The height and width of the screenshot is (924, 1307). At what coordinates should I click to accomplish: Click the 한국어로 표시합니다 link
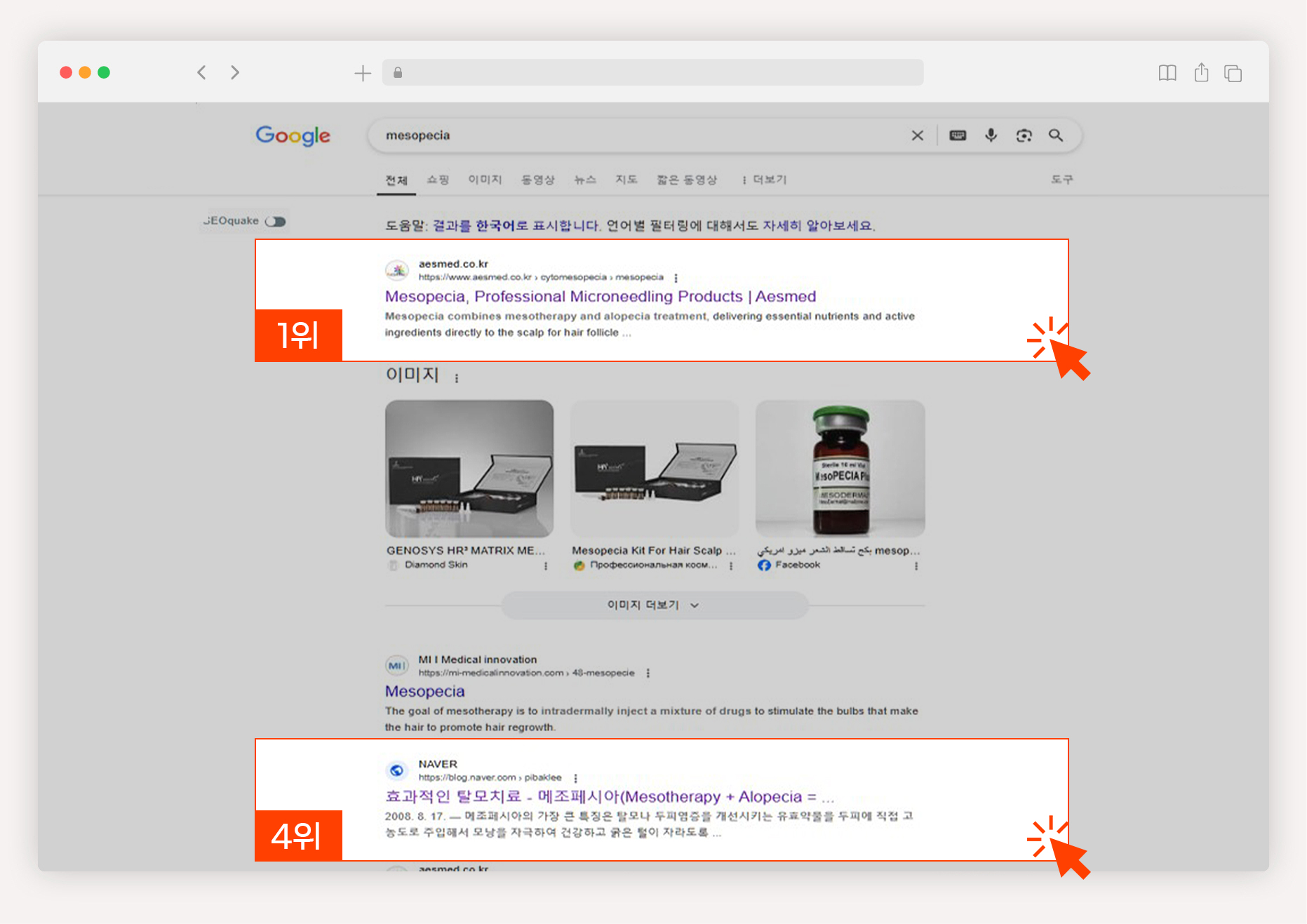point(516,225)
